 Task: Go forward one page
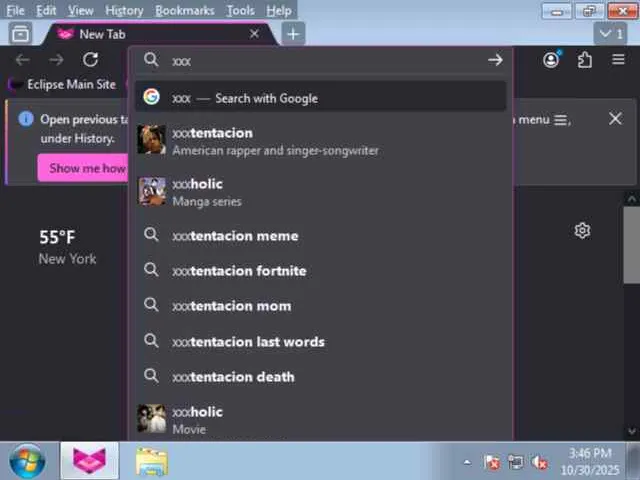pos(56,60)
